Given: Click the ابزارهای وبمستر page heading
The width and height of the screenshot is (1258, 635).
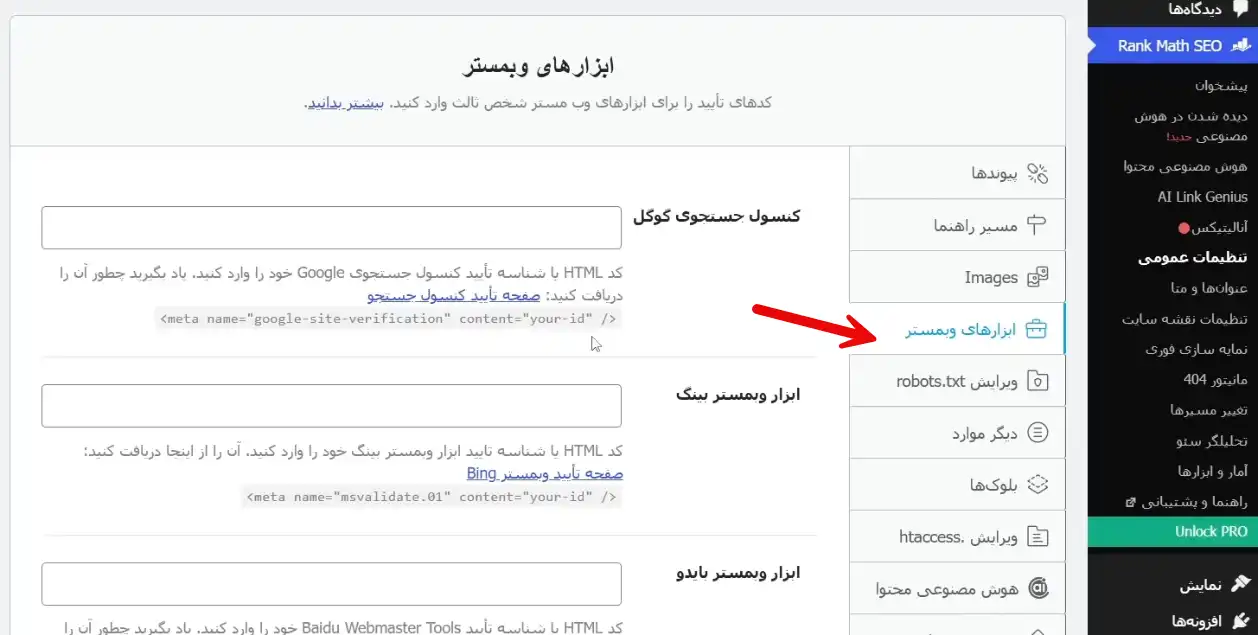Looking at the screenshot, I should 538,66.
